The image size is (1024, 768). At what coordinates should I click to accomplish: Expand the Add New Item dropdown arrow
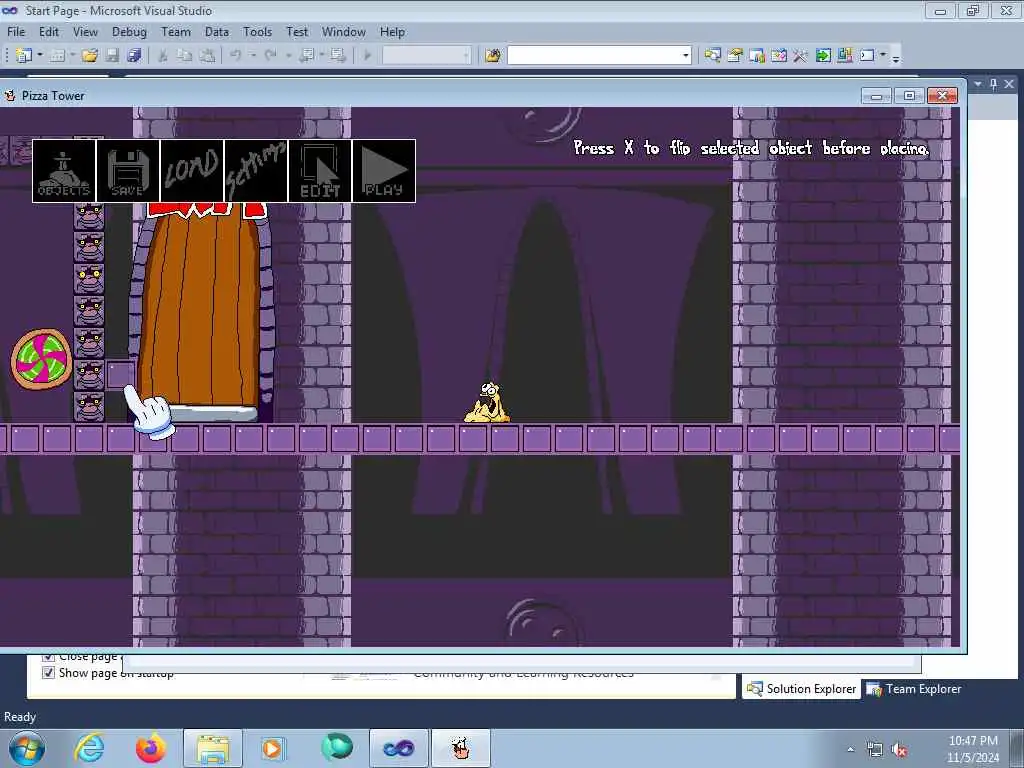[x=72, y=56]
